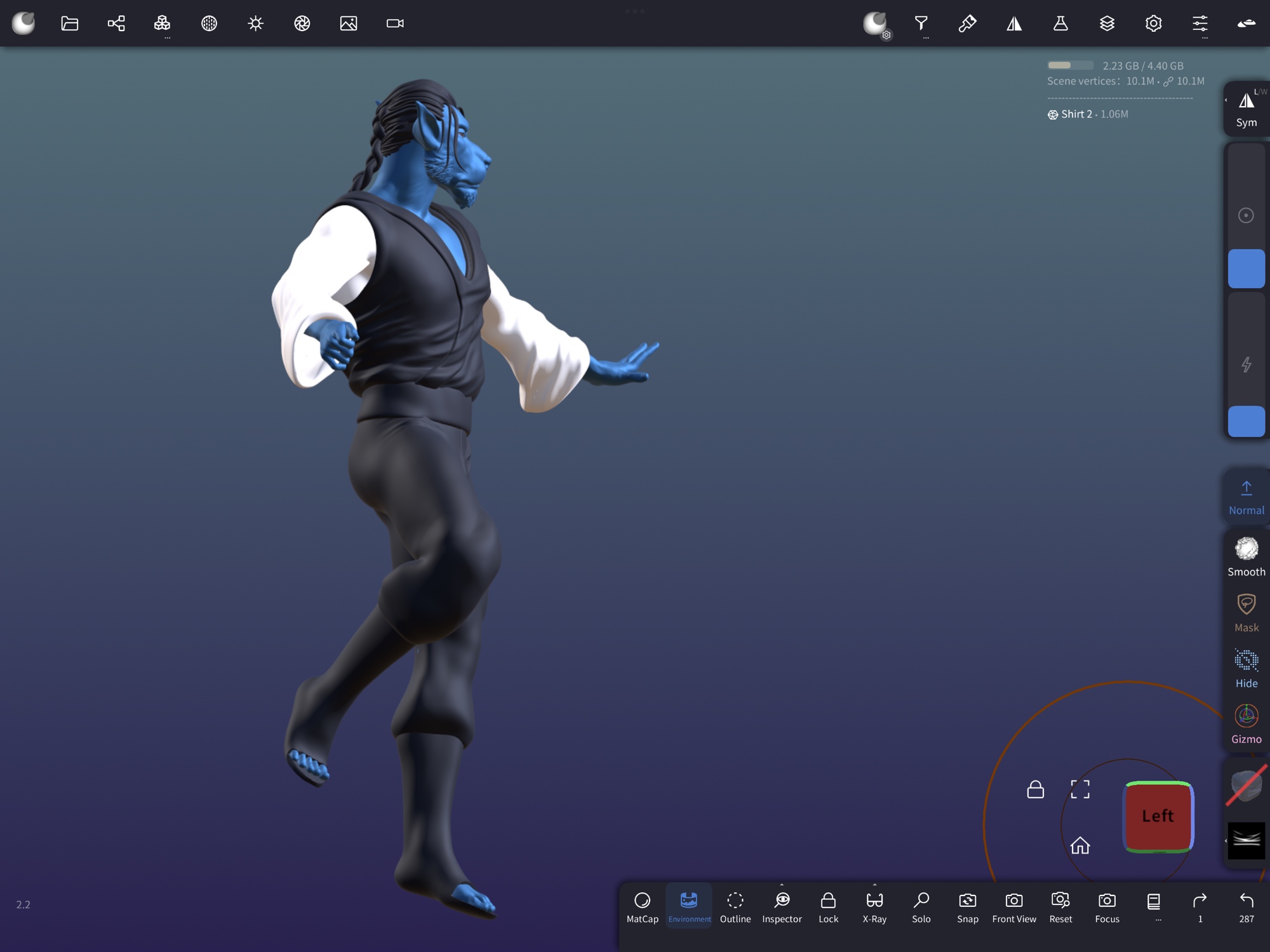The height and width of the screenshot is (952, 1270).
Task: Expand the Inspector options arrow
Action: click(782, 885)
